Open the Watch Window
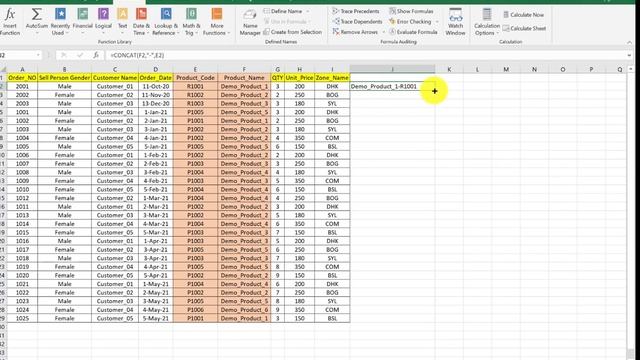The height and width of the screenshot is (360, 640). [x=455, y=22]
